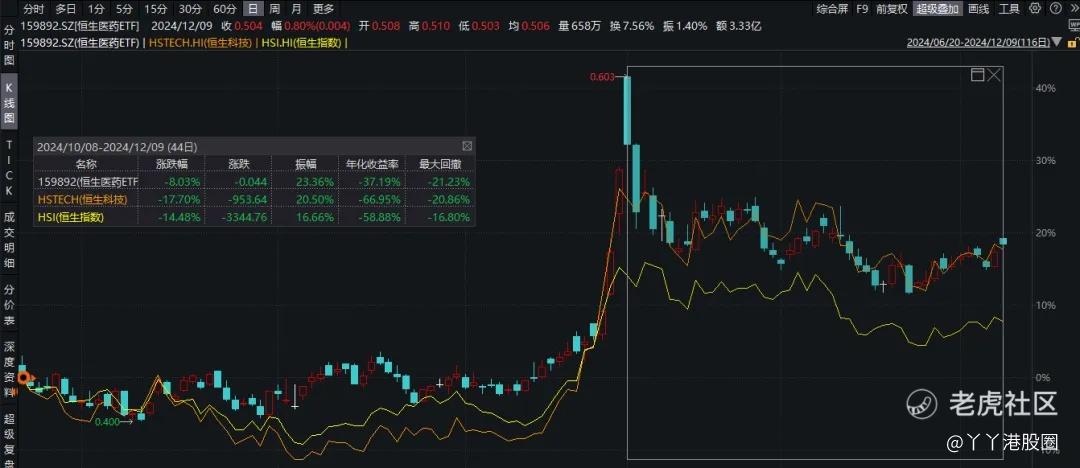Click the HSI.HI(恒生指数) overlay legend

coord(299,42)
